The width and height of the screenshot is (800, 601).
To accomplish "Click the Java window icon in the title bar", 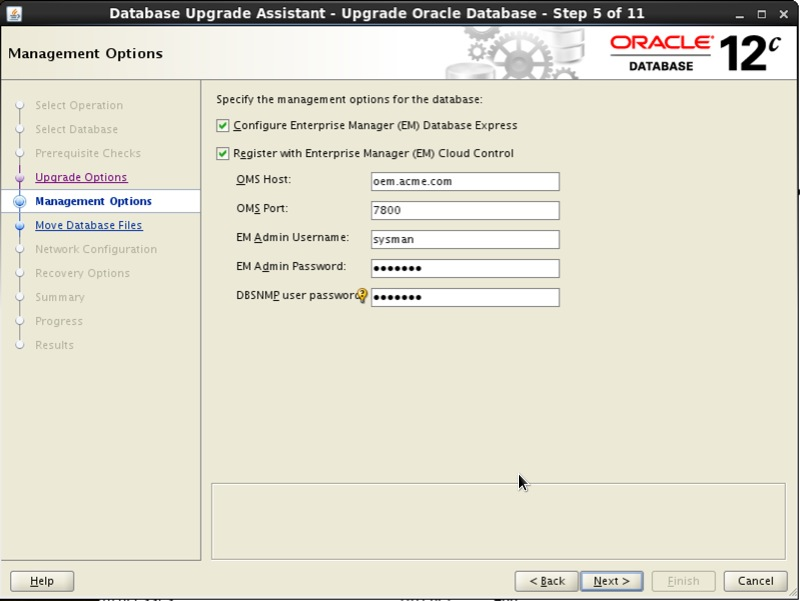I will tap(14, 13).
